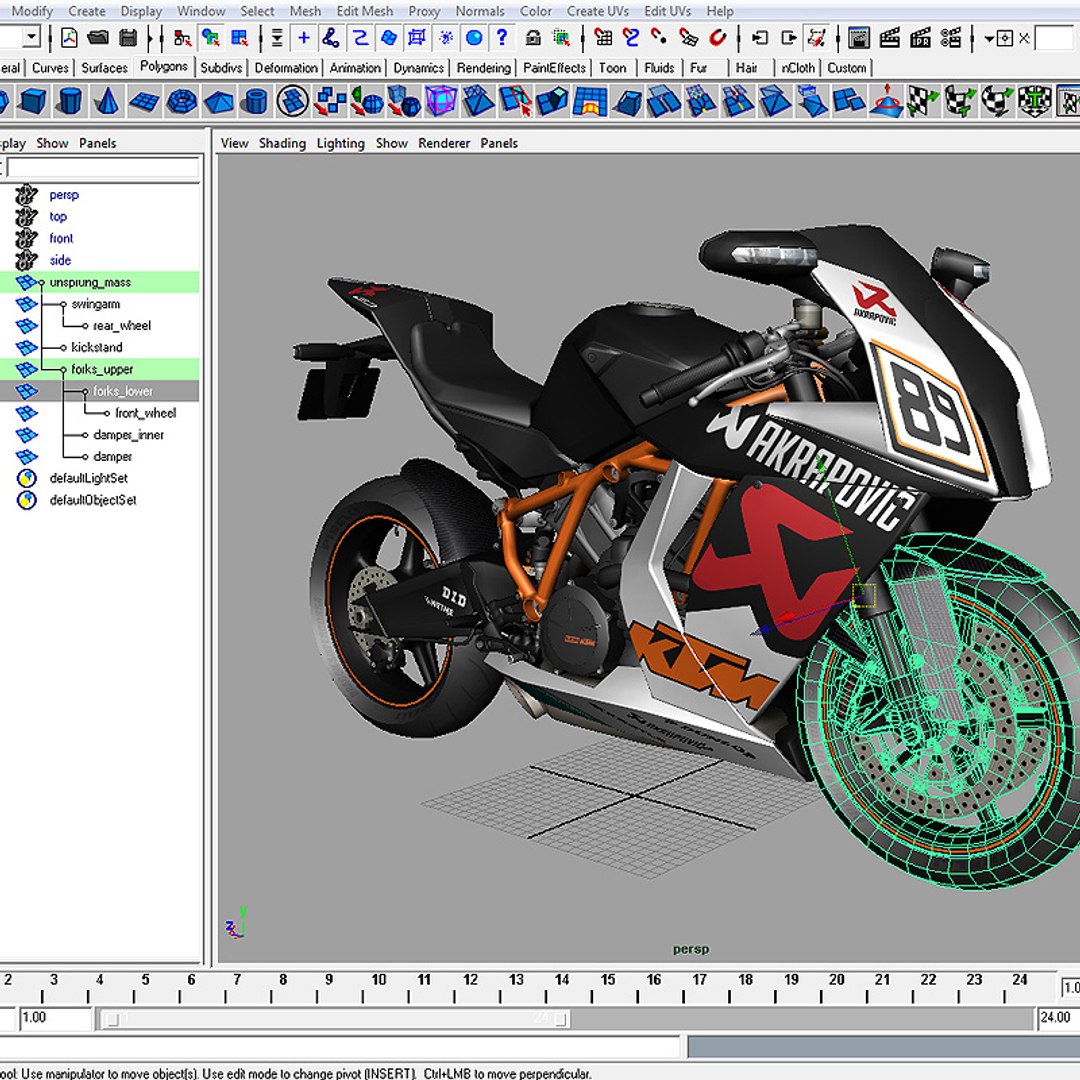Open the viewport Shading menu
This screenshot has width=1080, height=1080.
click(282, 143)
